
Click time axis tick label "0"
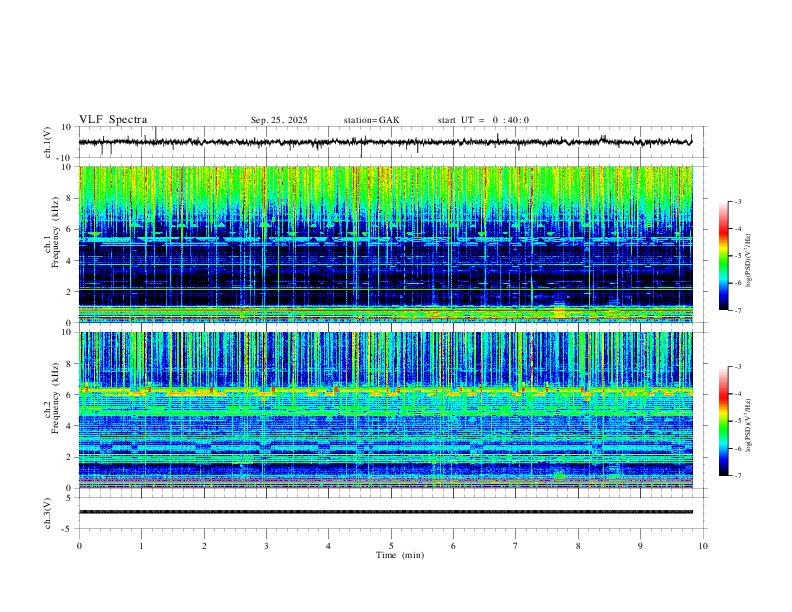79,546
